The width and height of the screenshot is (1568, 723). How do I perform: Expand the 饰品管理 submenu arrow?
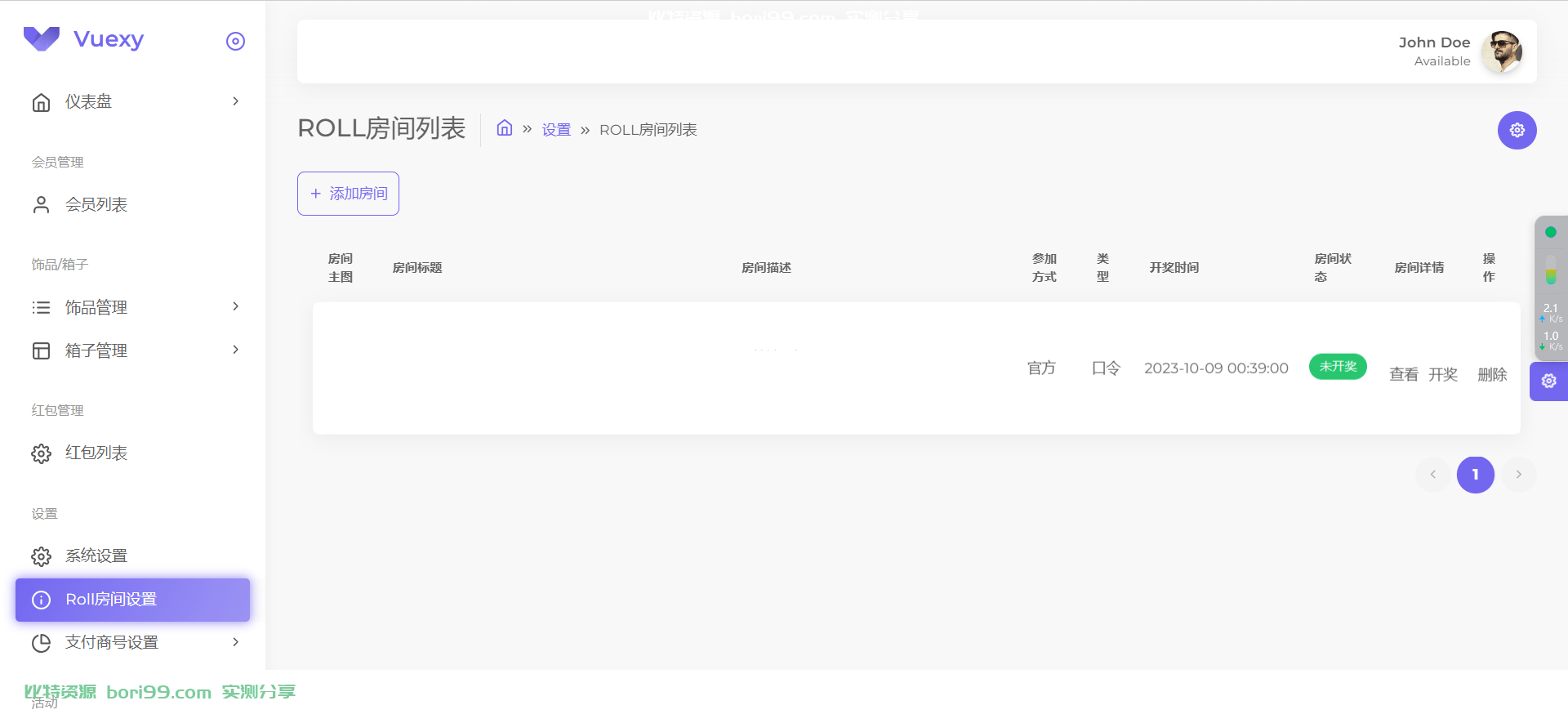(235, 306)
